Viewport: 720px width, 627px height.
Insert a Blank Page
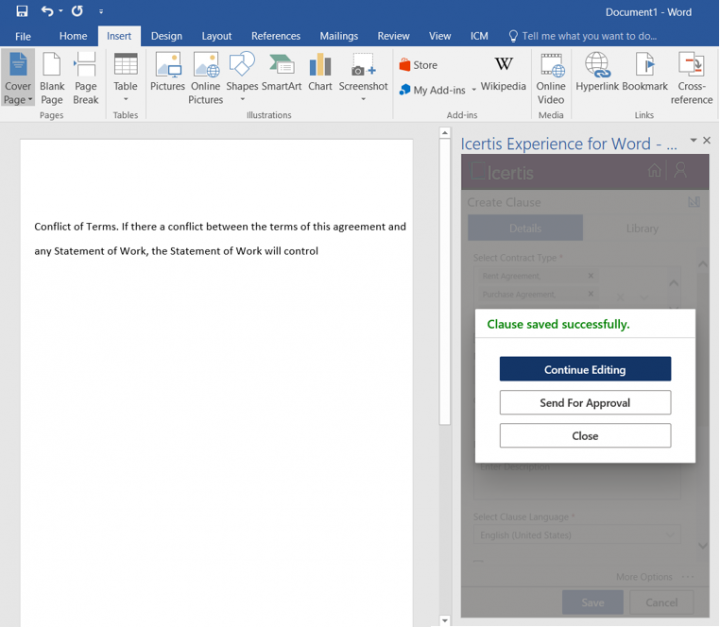[52, 78]
